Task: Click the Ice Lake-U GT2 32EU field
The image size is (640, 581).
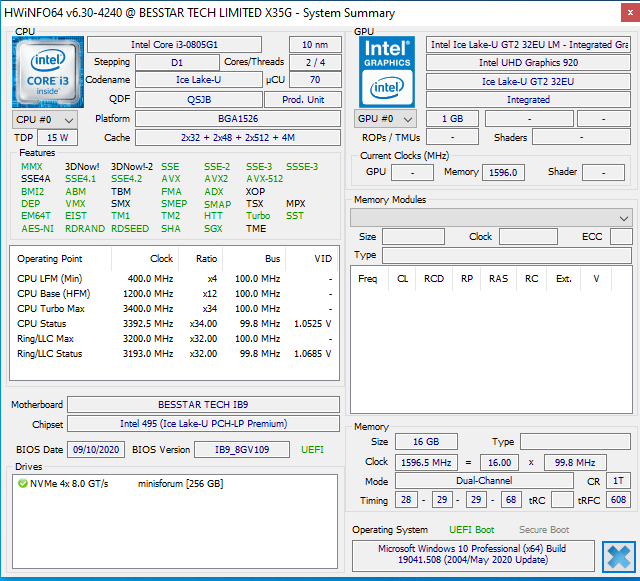Action: pos(528,82)
